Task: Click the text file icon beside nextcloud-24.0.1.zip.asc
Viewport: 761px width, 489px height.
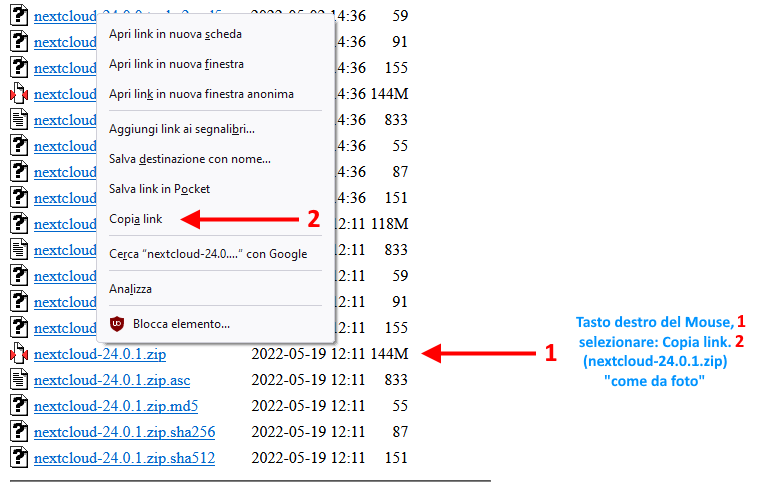Action: click(17, 380)
